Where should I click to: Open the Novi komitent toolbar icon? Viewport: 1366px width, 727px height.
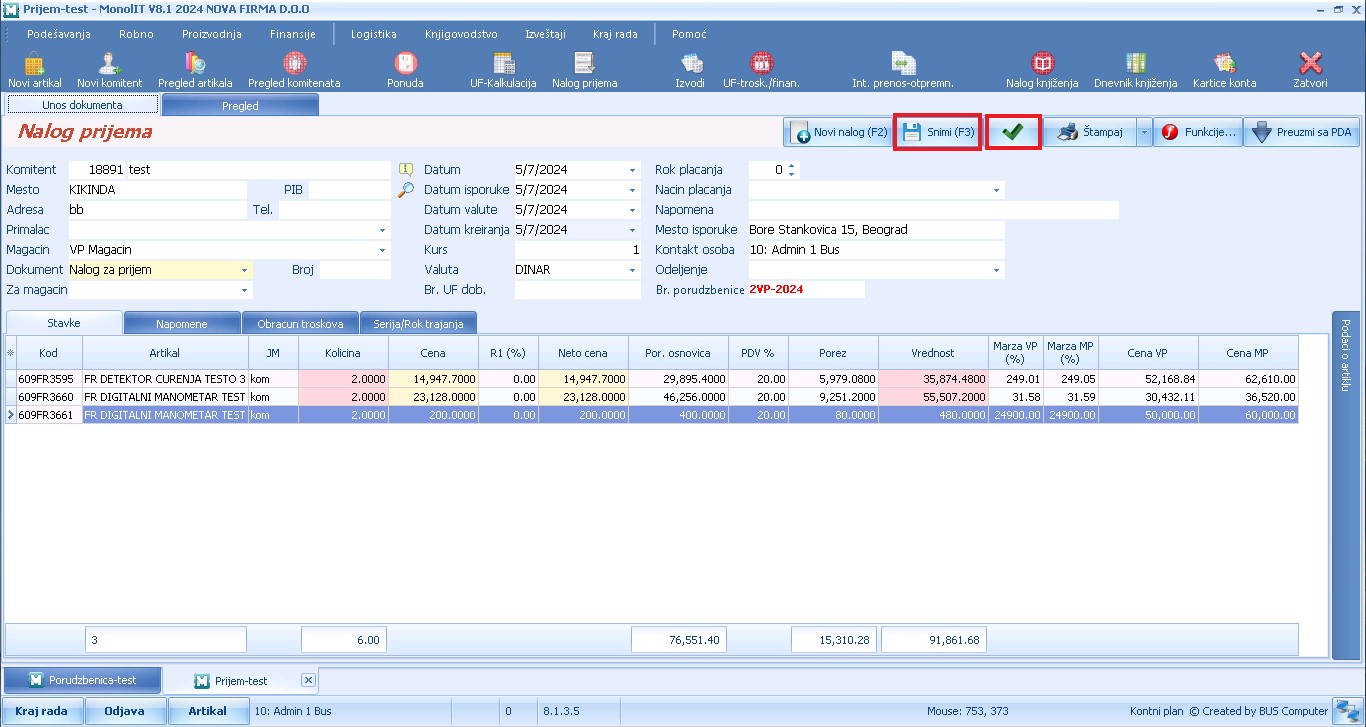tap(109, 70)
